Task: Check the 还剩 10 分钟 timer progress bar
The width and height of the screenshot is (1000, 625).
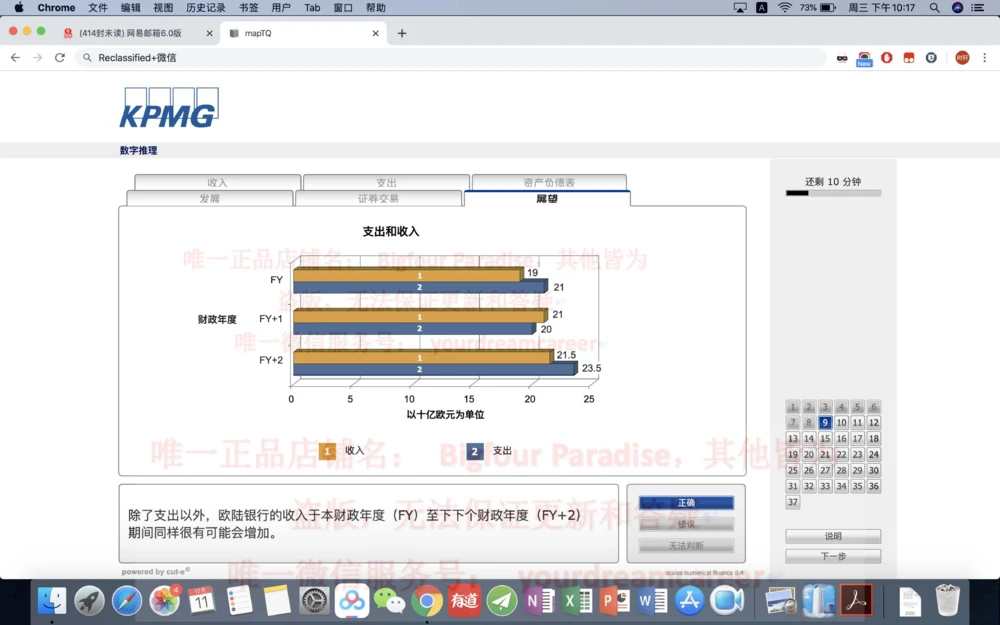Action: click(x=833, y=192)
